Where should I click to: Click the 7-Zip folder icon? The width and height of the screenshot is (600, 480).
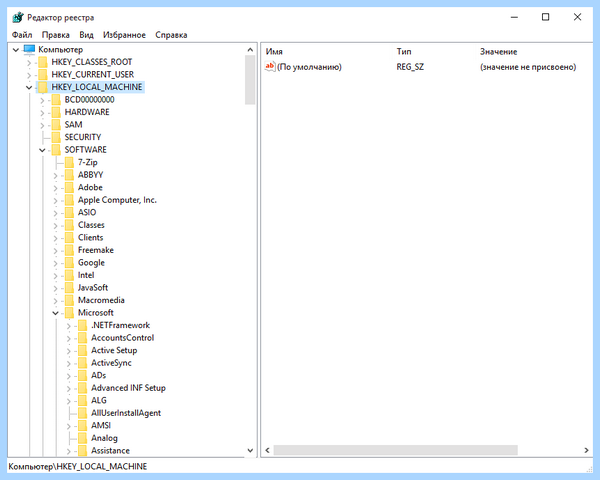tap(69, 162)
